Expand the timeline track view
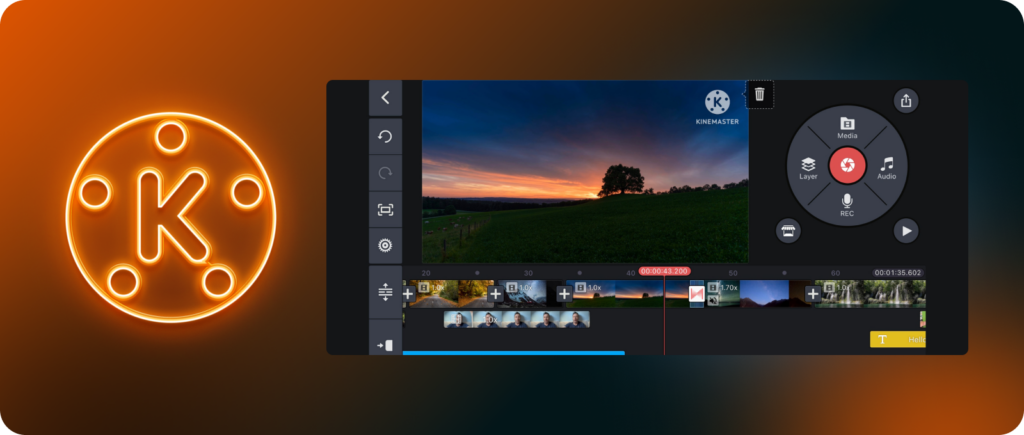1024x435 pixels. 385,292
